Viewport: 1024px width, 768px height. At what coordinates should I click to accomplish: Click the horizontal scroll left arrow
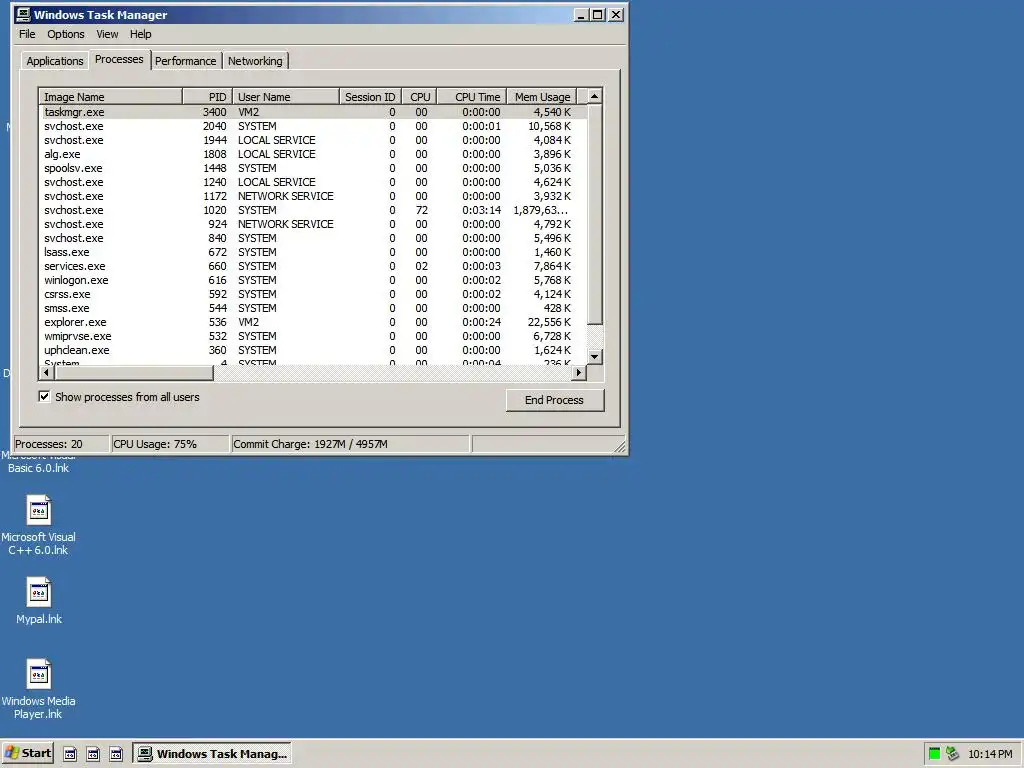(46, 372)
